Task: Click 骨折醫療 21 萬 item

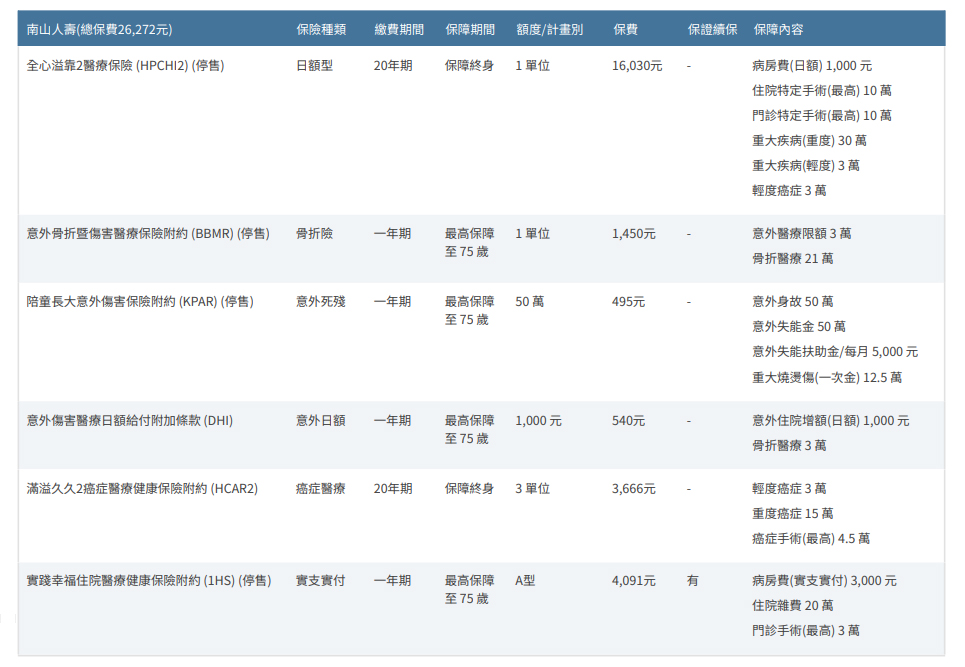Action: pyautogui.click(x=793, y=258)
